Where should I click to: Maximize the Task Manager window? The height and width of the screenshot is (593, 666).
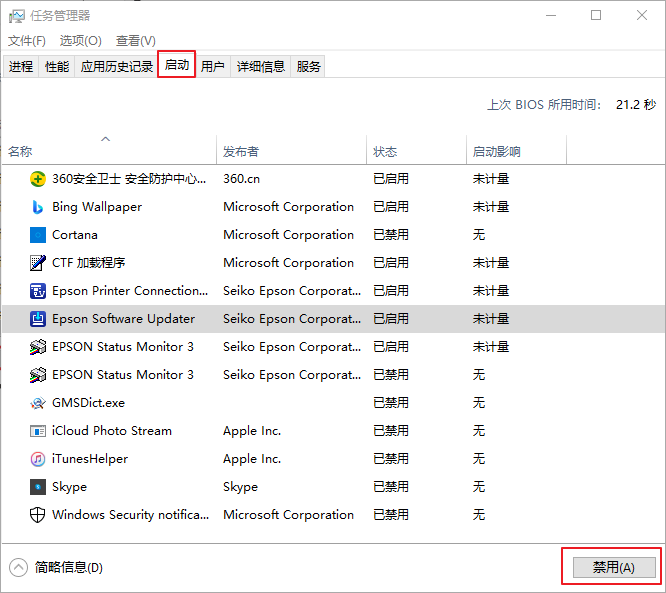[x=596, y=15]
